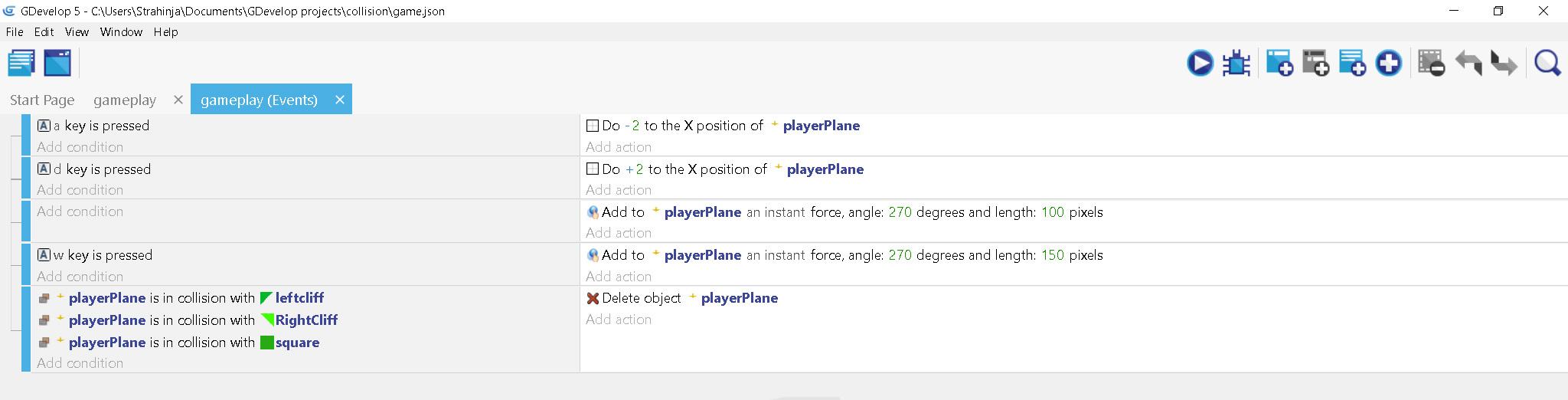Open the Window menu
The width and height of the screenshot is (1568, 400).
click(x=121, y=32)
